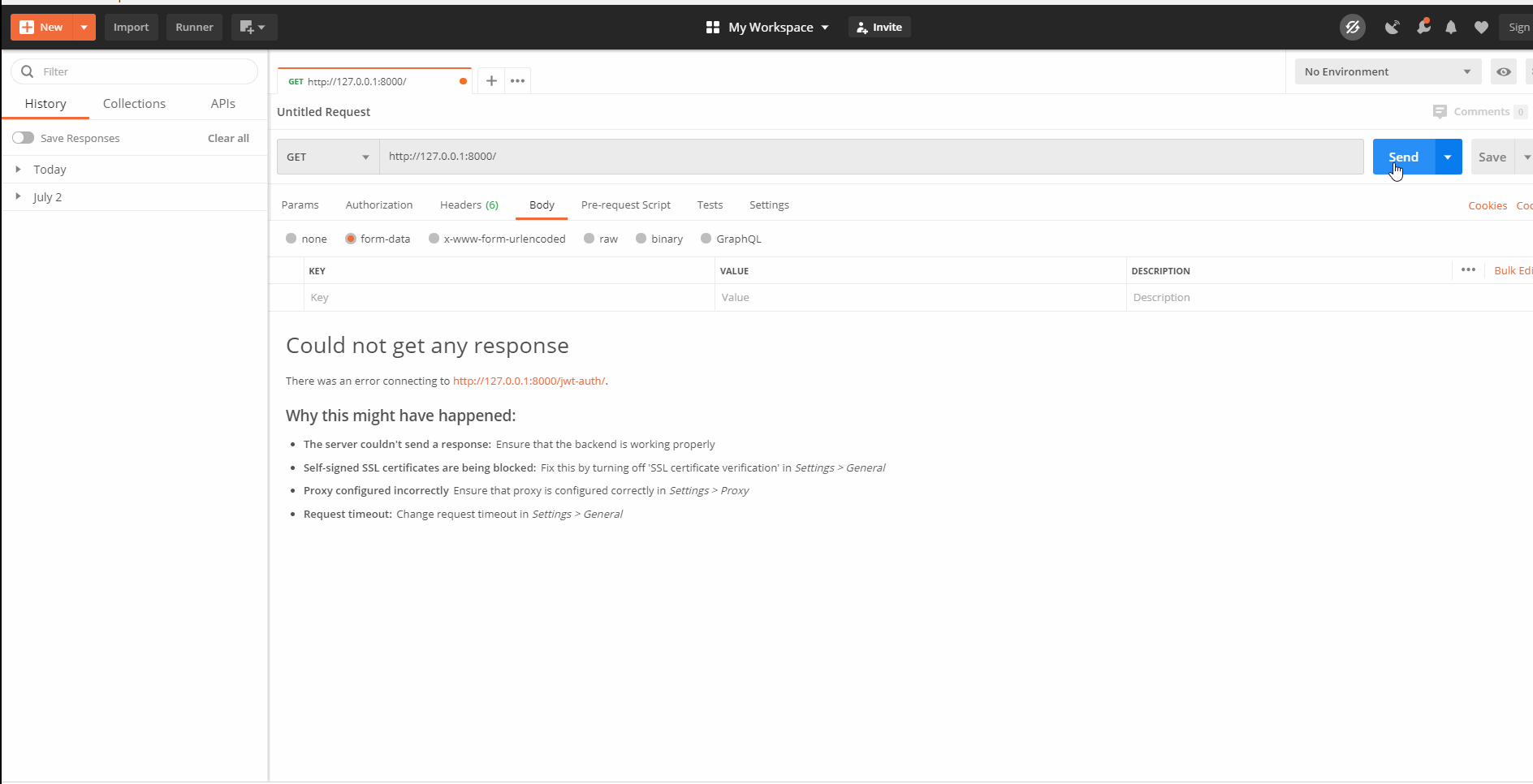1533x784 pixels.
Task: Open the GET request method dropdown
Action: click(326, 156)
